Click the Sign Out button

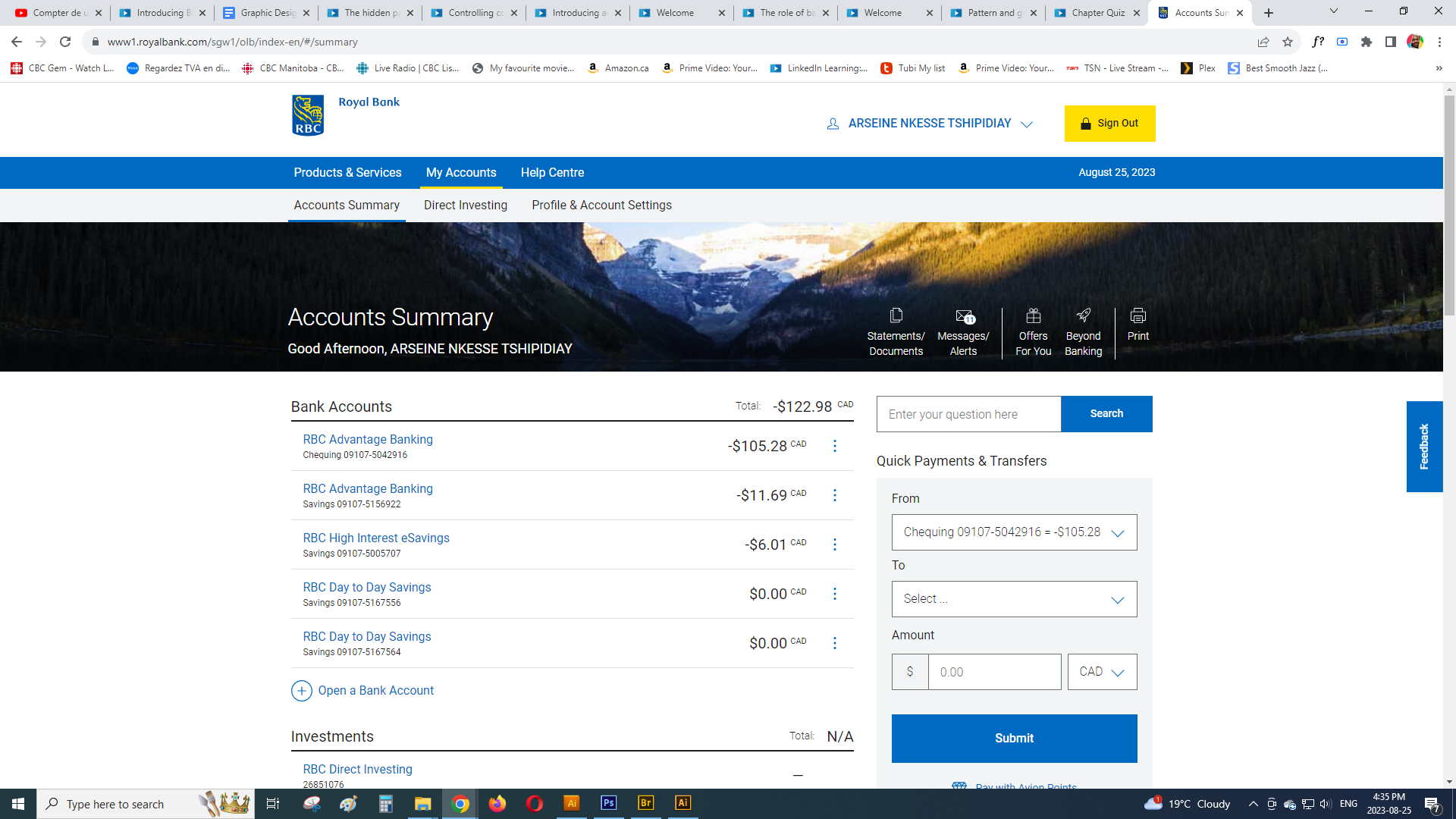(x=1109, y=124)
